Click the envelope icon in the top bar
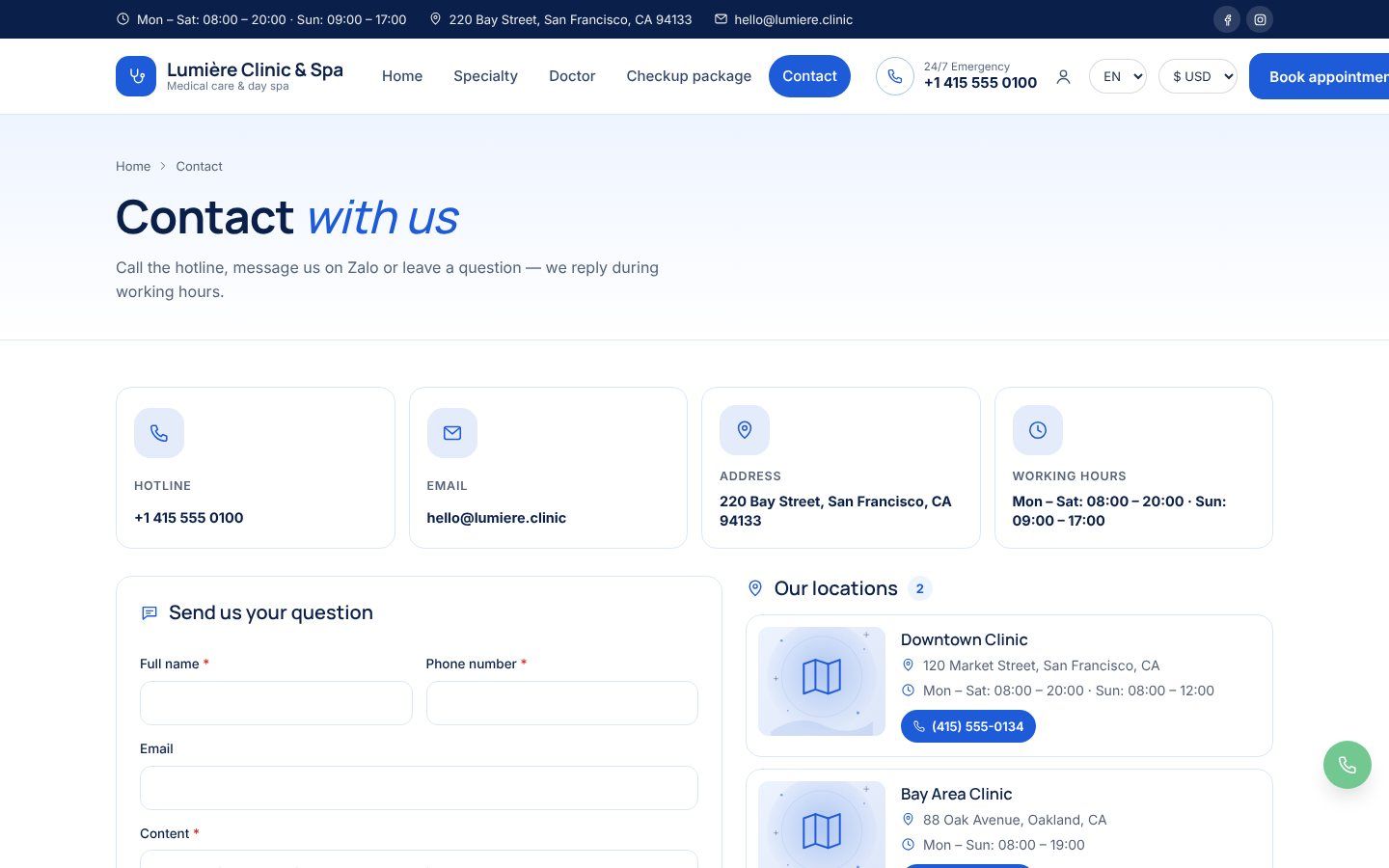 (721, 19)
